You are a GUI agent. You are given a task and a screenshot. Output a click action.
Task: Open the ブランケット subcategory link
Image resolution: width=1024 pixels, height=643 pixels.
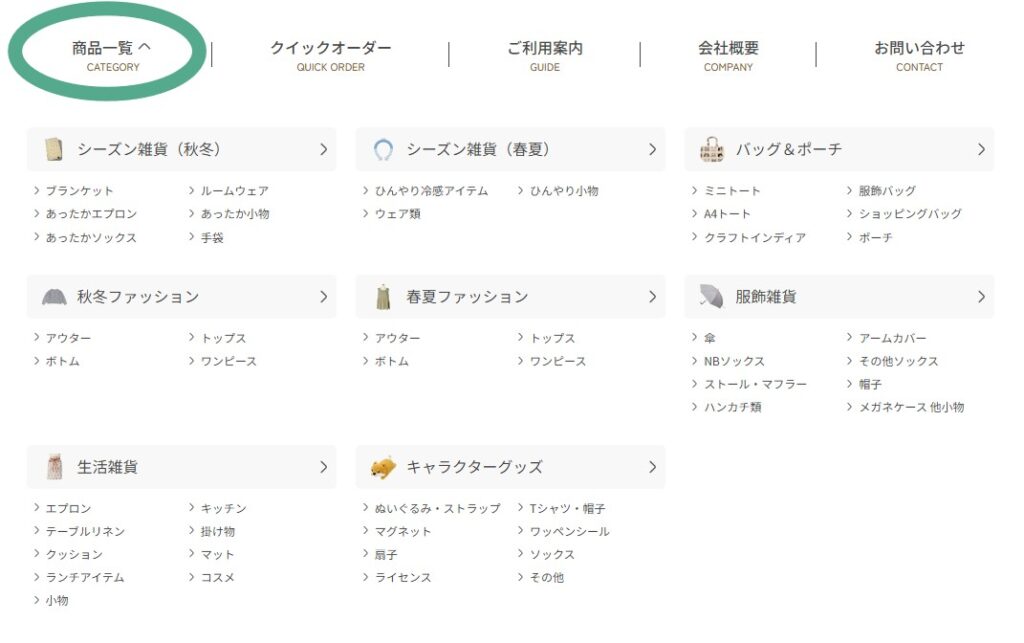pyautogui.click(x=79, y=191)
